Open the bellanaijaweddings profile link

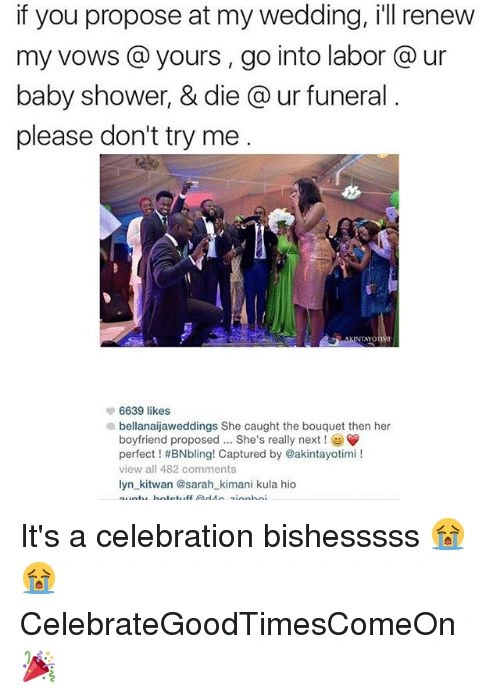[x=168, y=426]
